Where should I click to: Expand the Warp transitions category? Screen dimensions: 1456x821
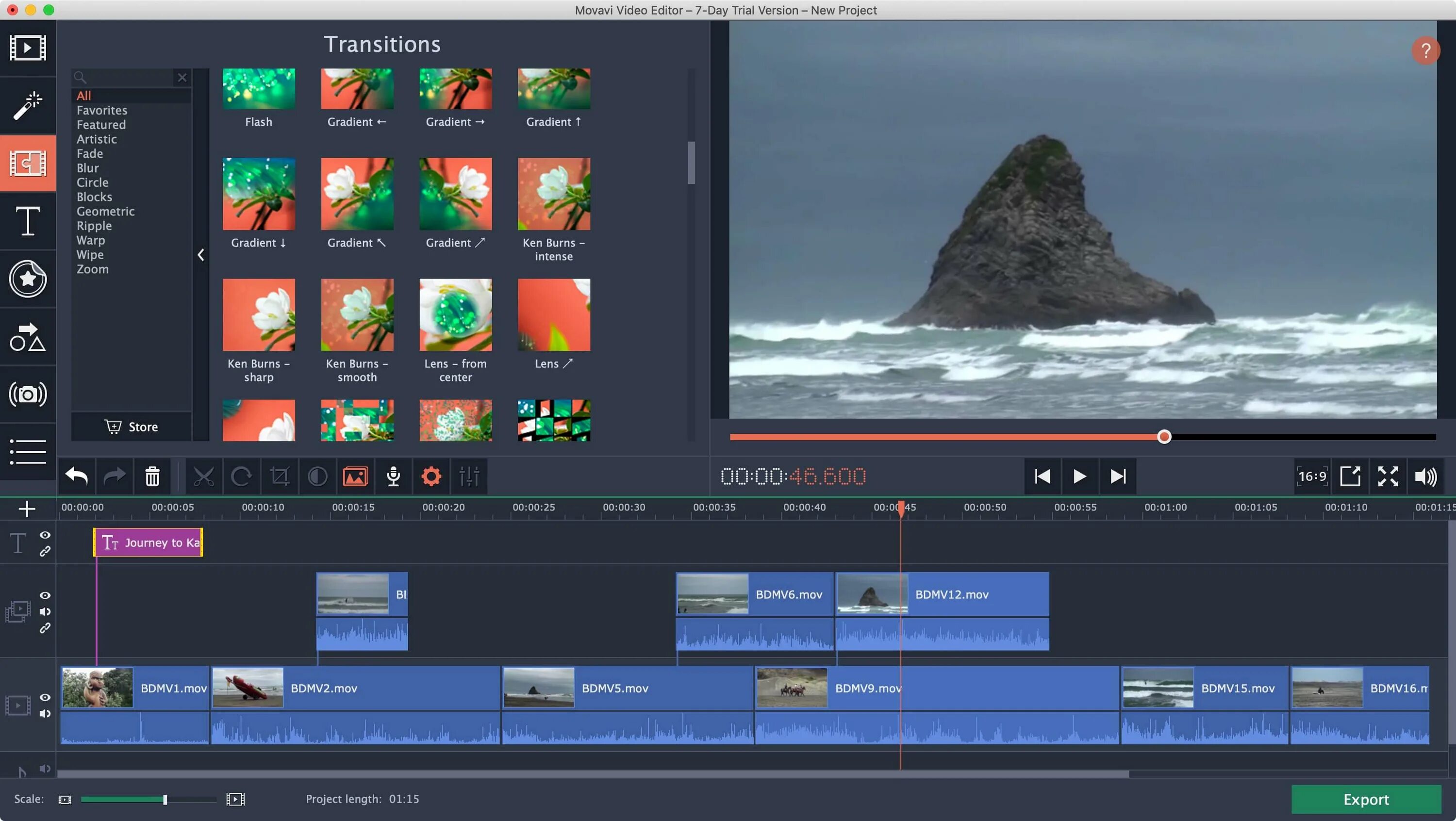(90, 240)
